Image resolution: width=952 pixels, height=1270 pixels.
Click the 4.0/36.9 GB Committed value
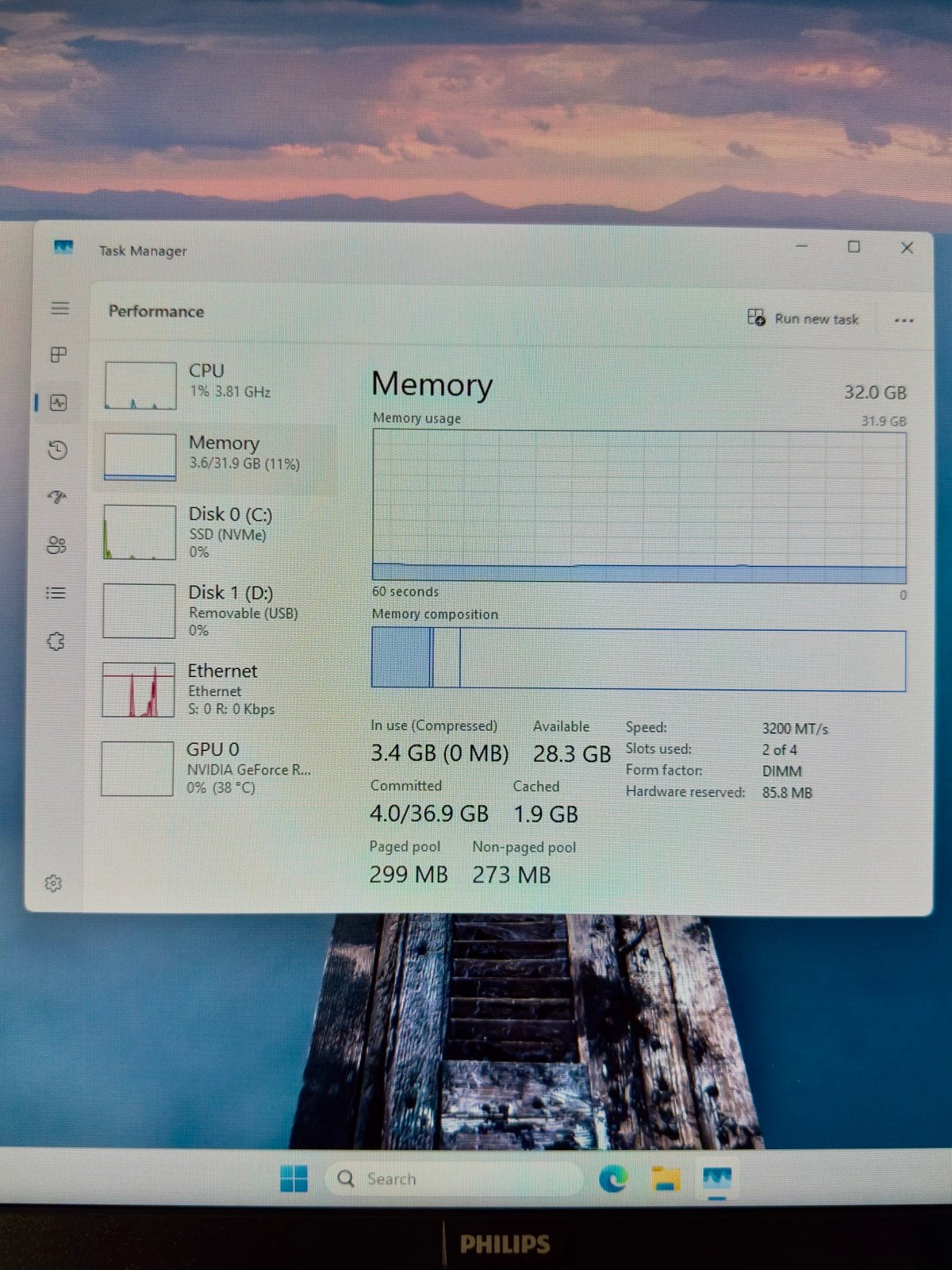click(x=429, y=814)
